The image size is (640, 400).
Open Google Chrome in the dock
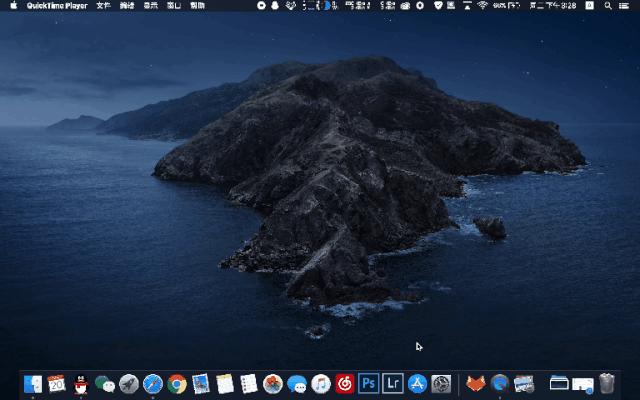tap(177, 383)
